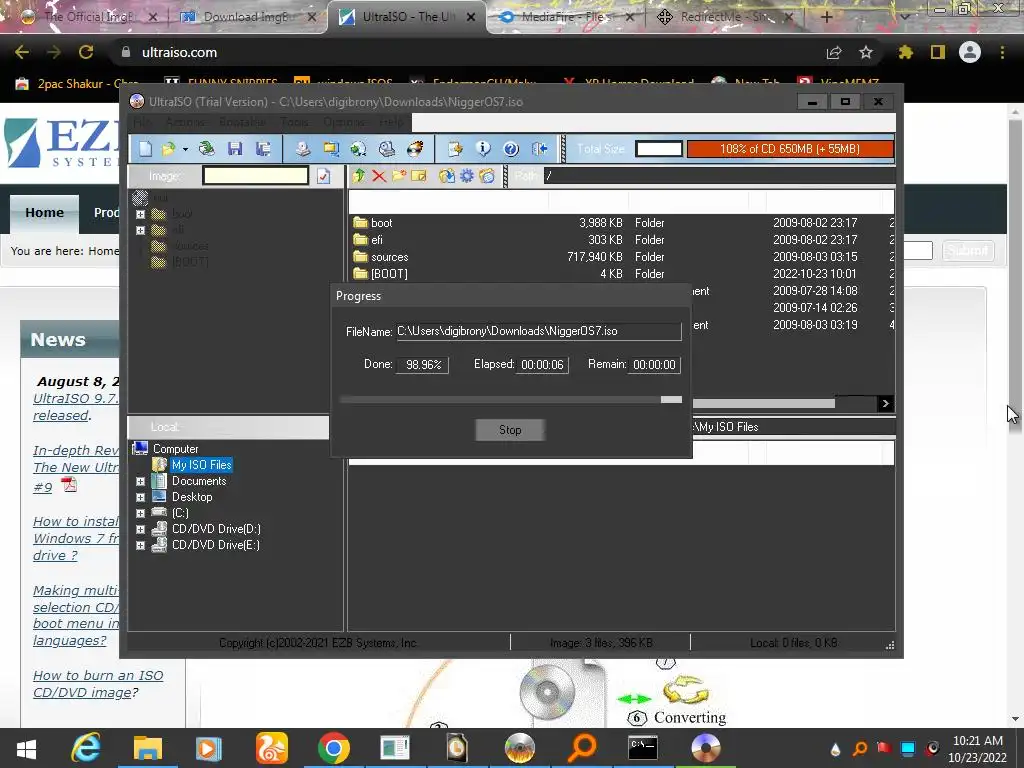This screenshot has width=1024, height=768.
Task: Expand the Desktop node in Local tree
Action: click(x=140, y=498)
